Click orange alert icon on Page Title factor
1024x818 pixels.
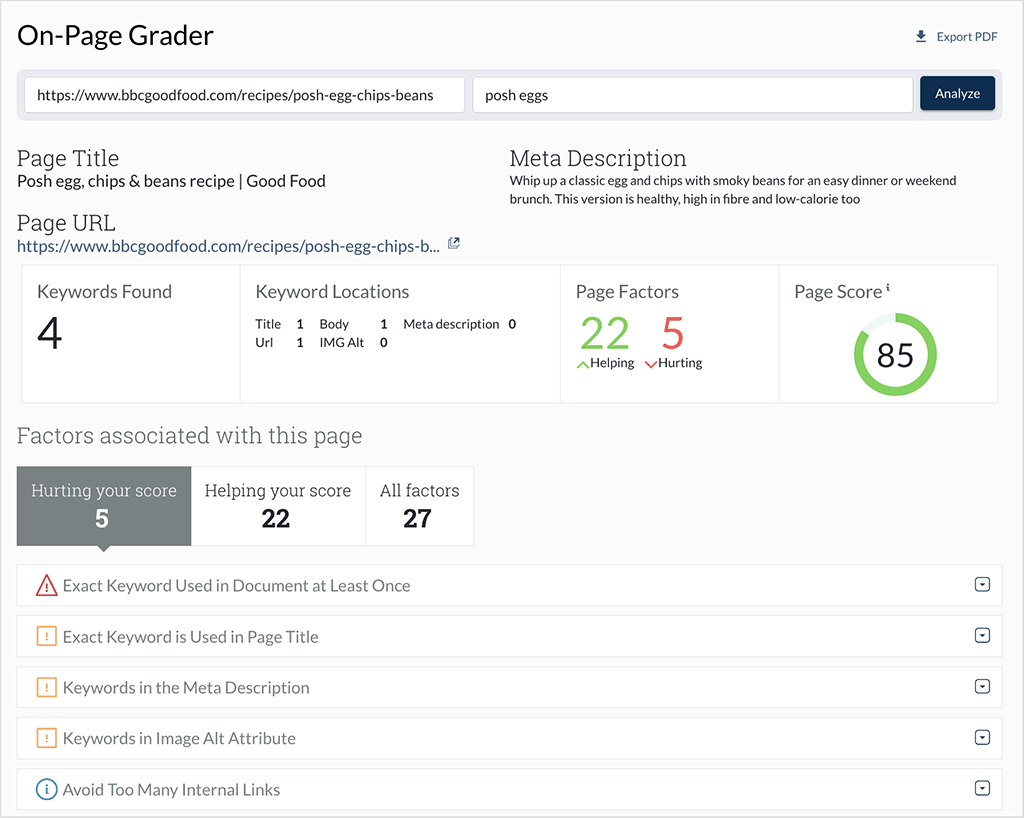tap(44, 636)
